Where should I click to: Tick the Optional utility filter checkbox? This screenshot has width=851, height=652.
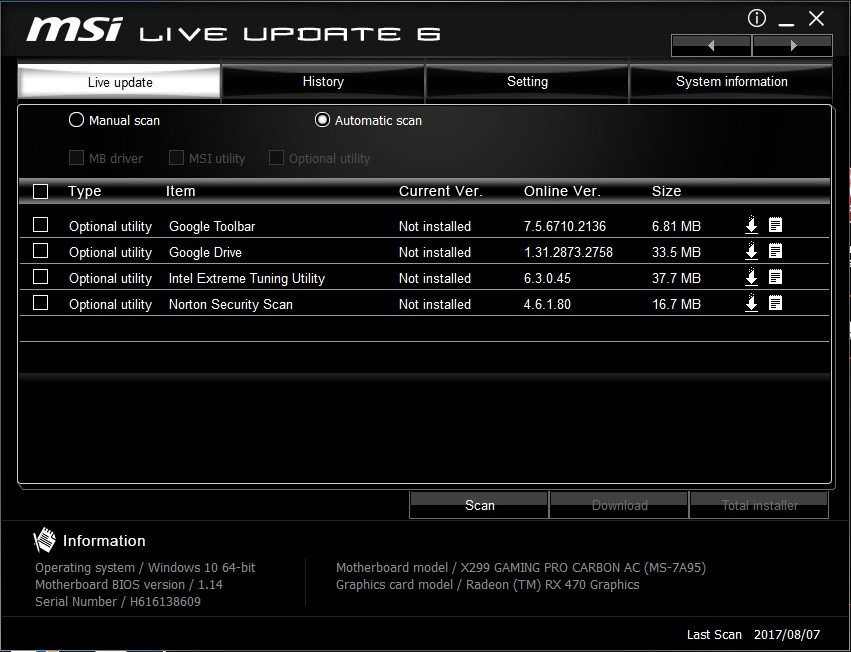(276, 158)
